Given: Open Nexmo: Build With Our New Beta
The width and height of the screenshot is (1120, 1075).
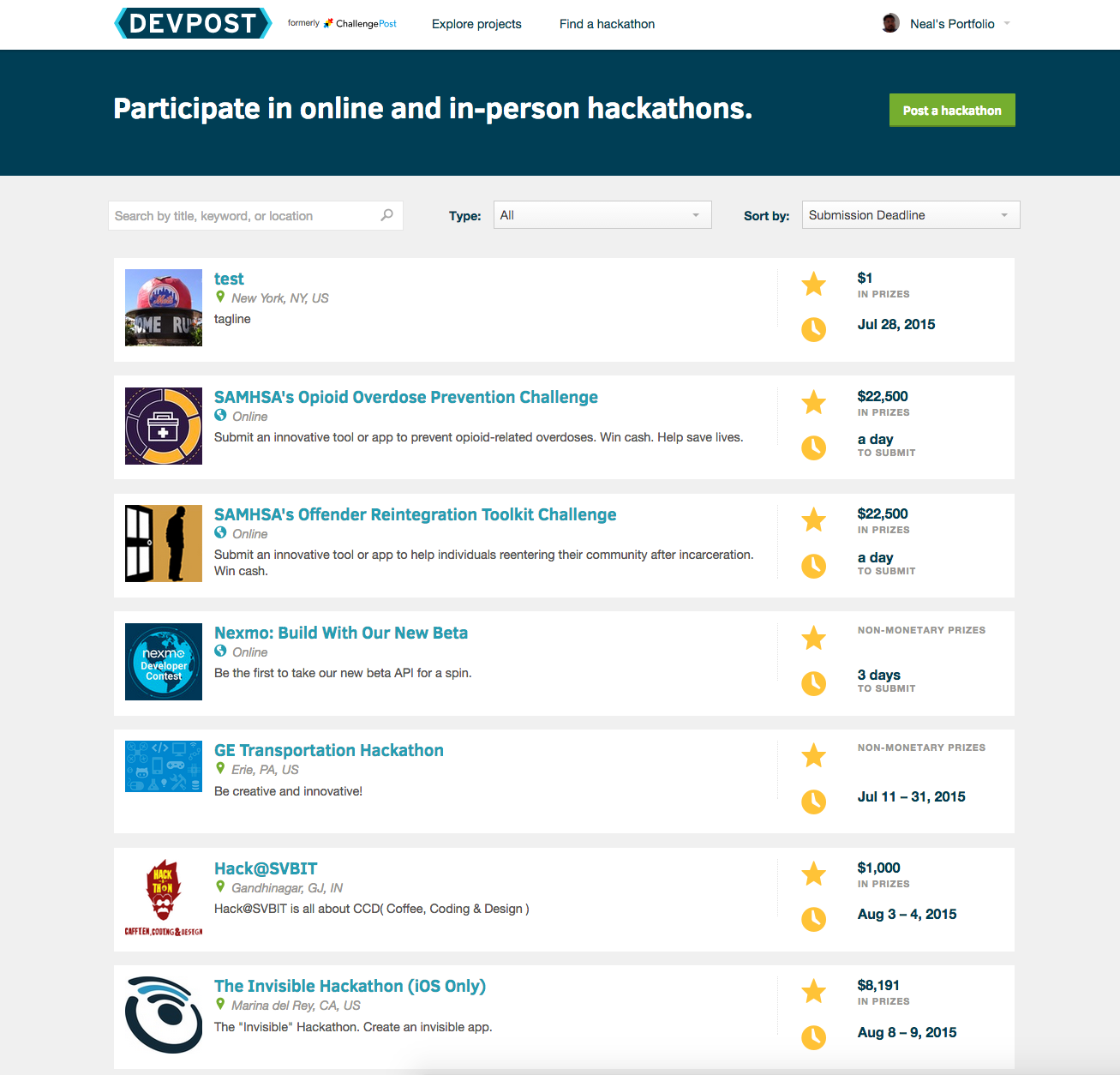Looking at the screenshot, I should pyautogui.click(x=341, y=633).
